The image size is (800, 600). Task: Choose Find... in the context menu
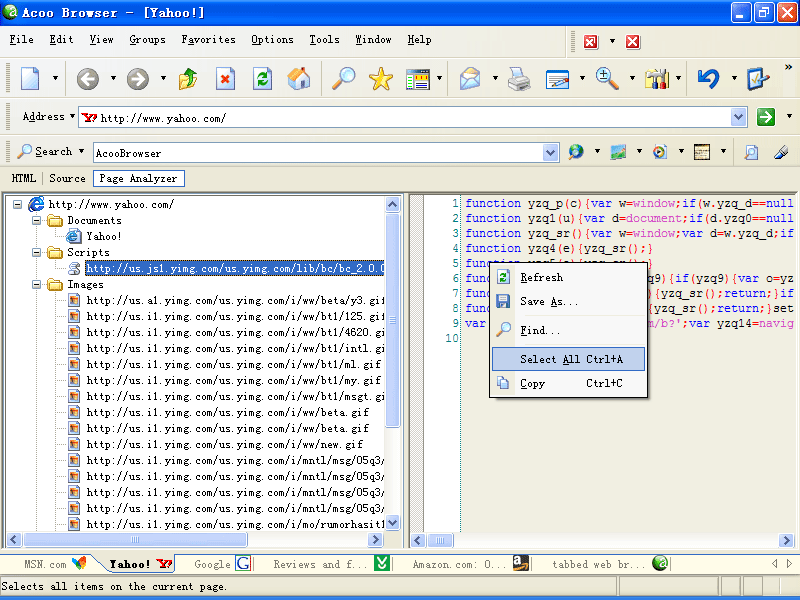click(568, 330)
